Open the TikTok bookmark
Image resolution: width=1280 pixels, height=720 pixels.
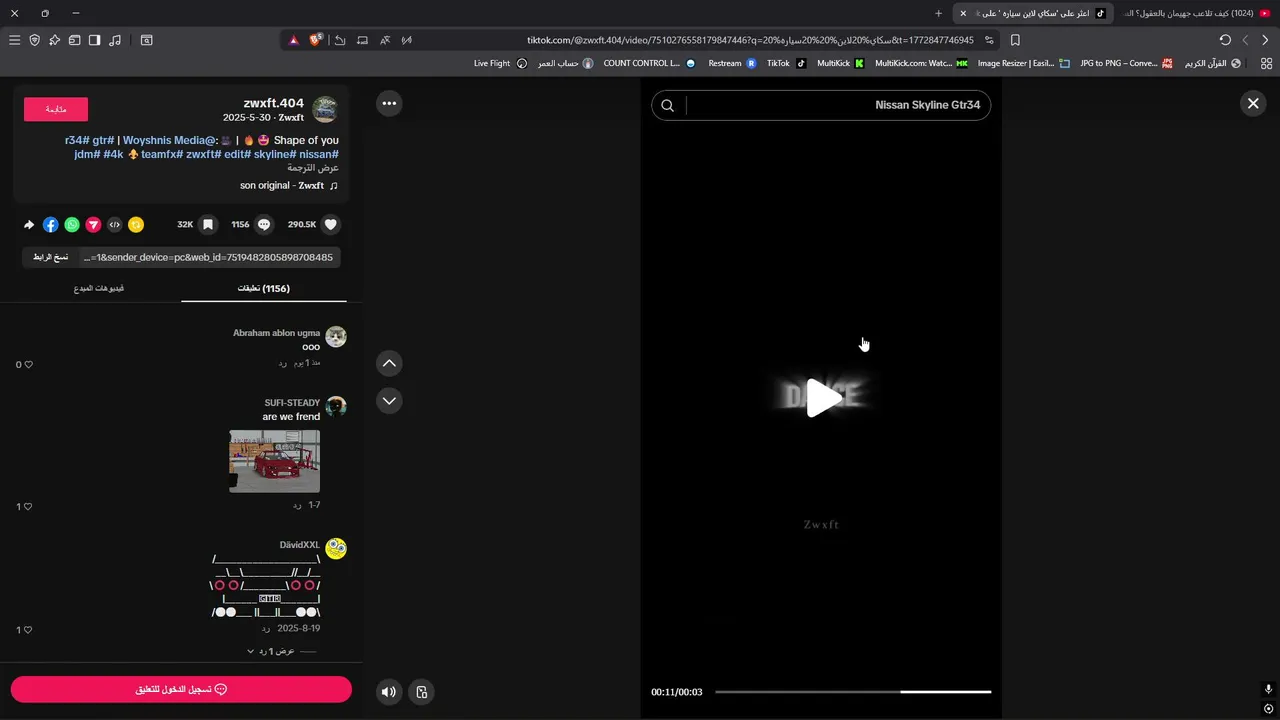tap(786, 63)
